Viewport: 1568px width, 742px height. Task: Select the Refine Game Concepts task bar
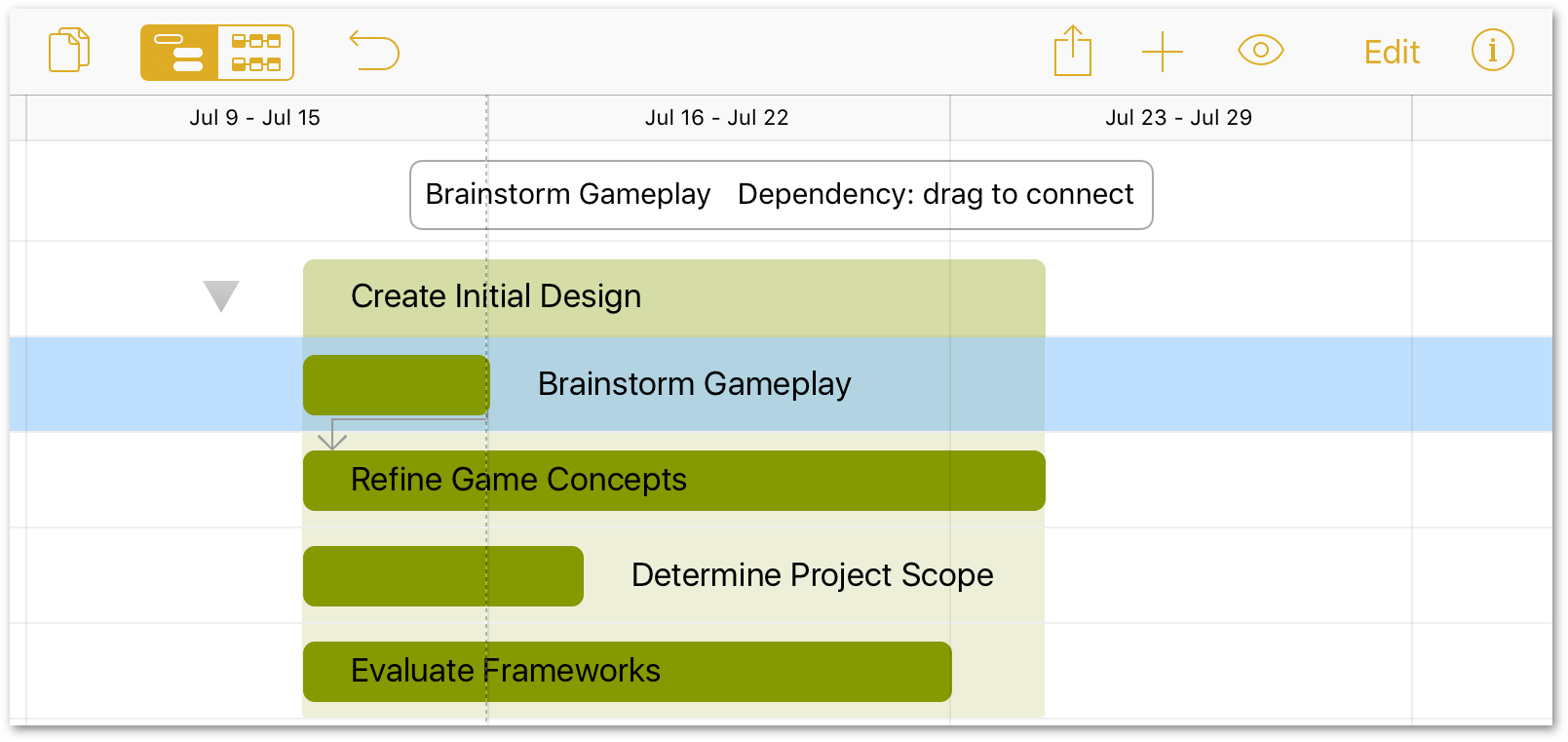(x=674, y=481)
